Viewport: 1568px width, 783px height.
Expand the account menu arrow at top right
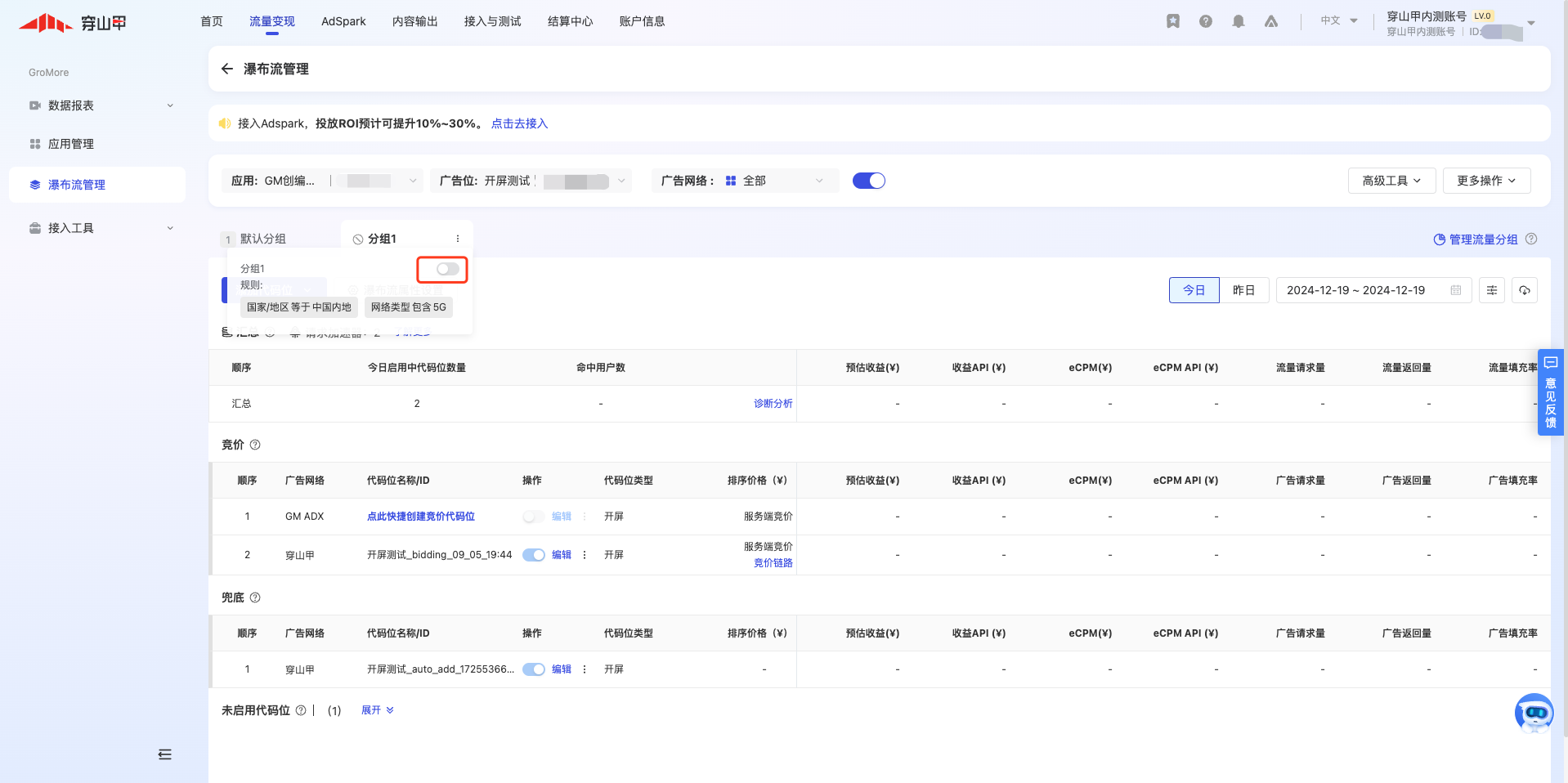tap(1531, 23)
